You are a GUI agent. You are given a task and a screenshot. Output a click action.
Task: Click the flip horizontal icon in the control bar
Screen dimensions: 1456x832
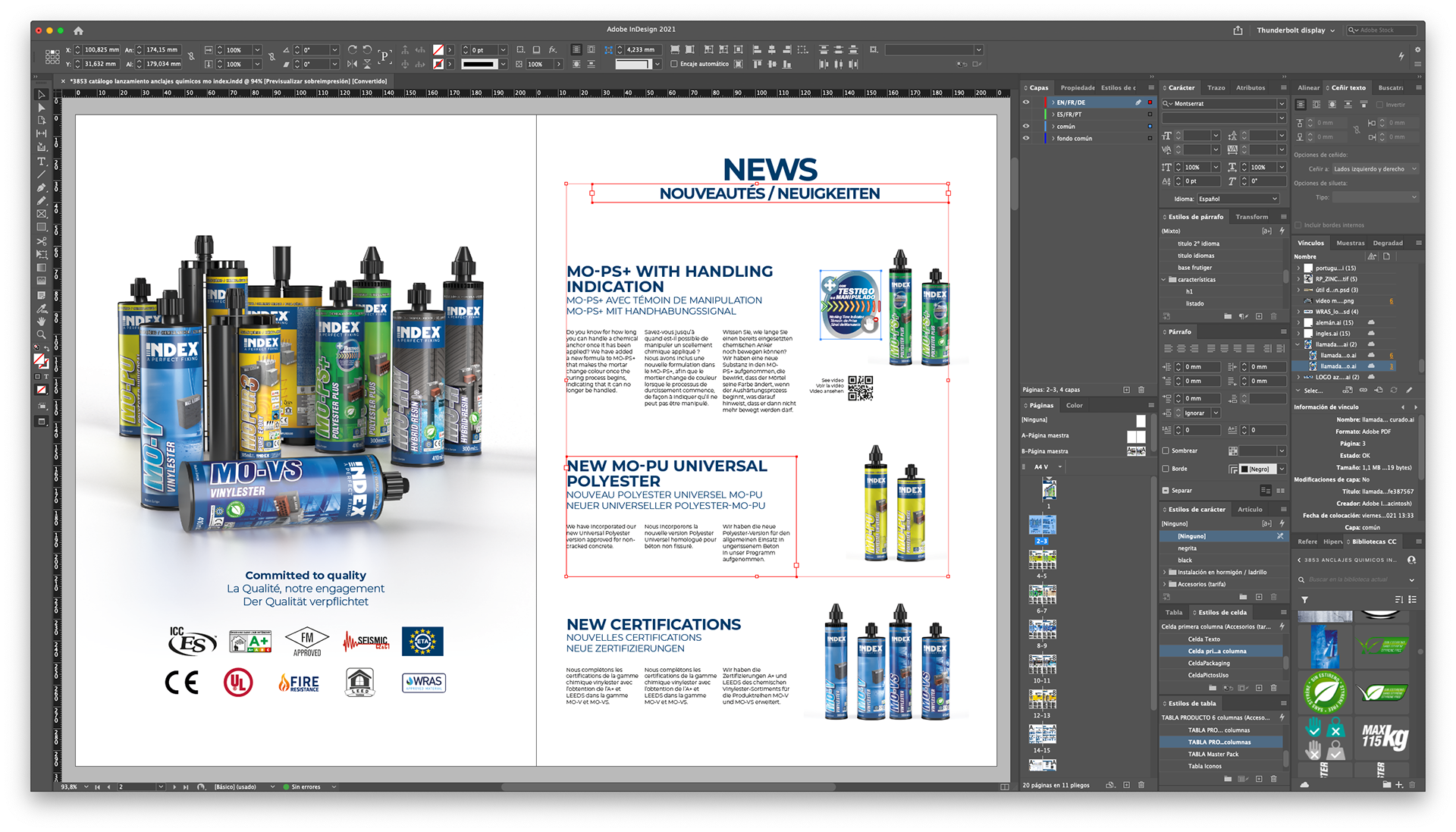[x=353, y=64]
